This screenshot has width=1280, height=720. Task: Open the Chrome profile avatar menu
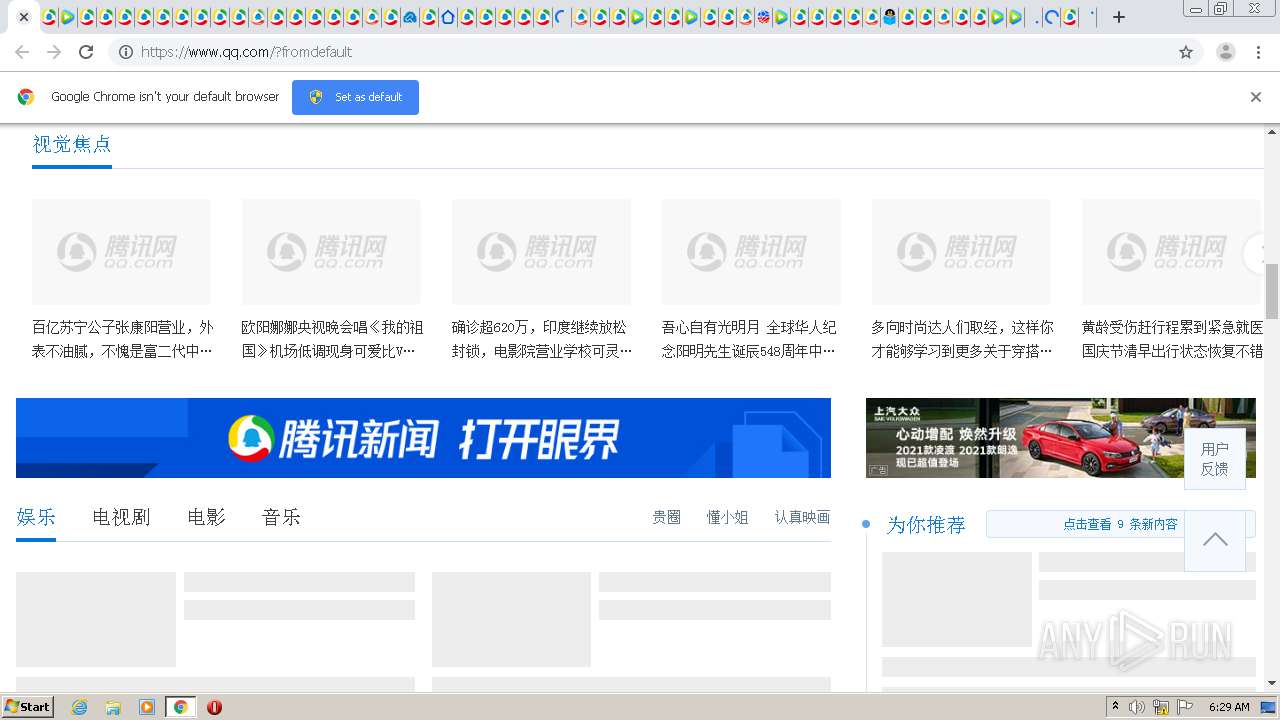point(1225,52)
